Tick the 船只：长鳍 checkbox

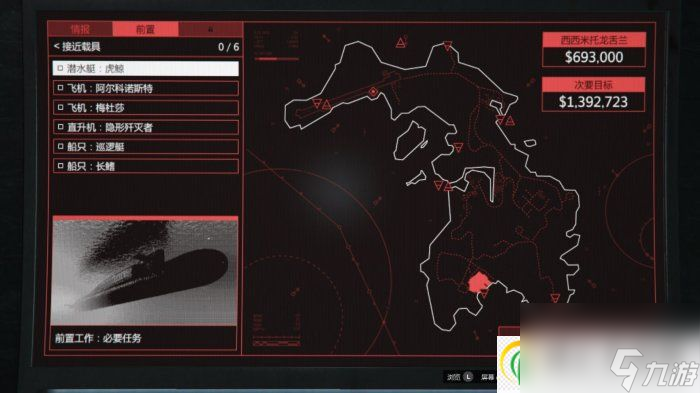[x=60, y=166]
